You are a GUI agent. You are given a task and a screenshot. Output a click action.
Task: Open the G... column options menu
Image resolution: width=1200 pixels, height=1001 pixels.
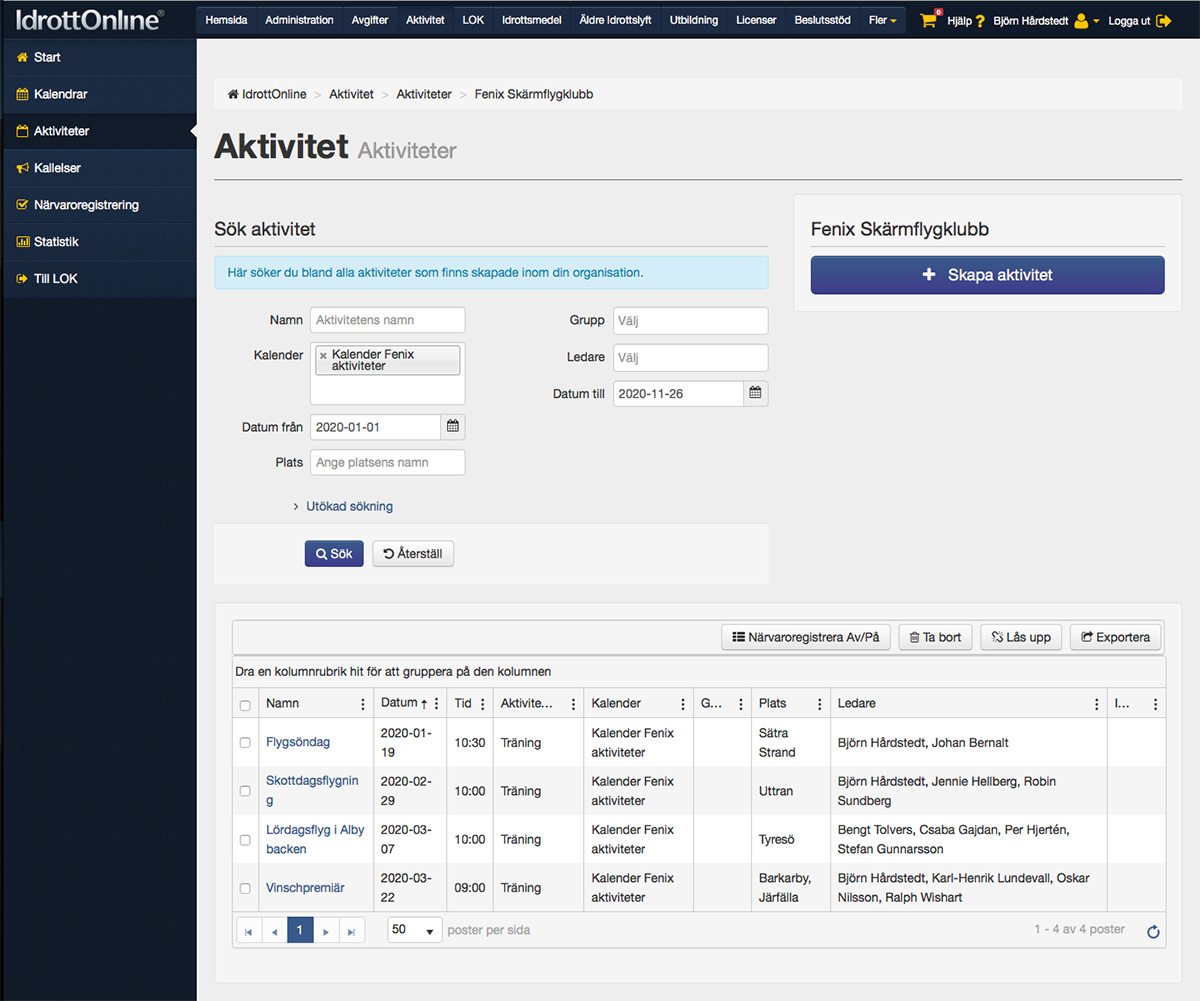(x=740, y=704)
